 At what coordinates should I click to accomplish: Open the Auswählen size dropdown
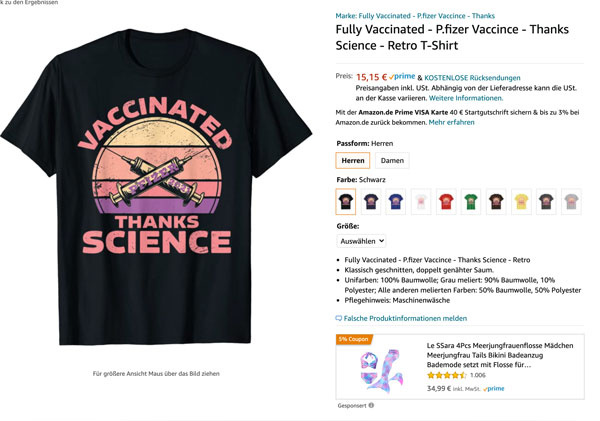pos(360,241)
